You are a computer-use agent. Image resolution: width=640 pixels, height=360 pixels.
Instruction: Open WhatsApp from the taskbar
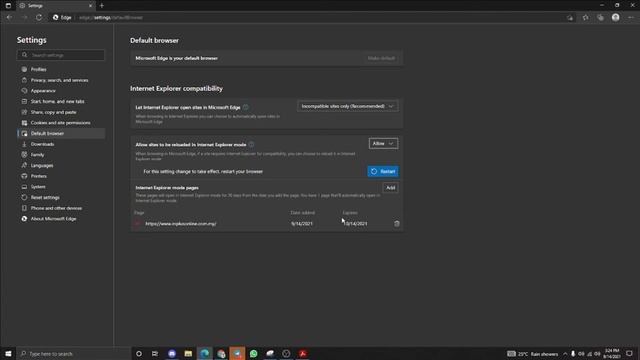point(253,353)
